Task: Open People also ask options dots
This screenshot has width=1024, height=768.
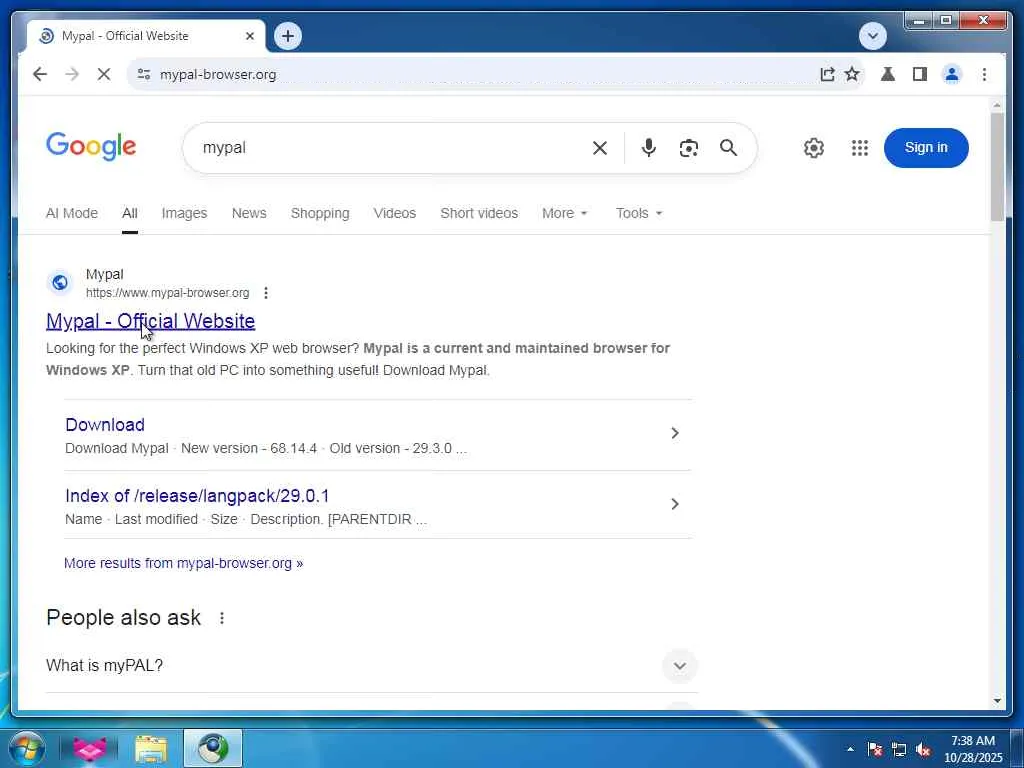Action: [222, 618]
